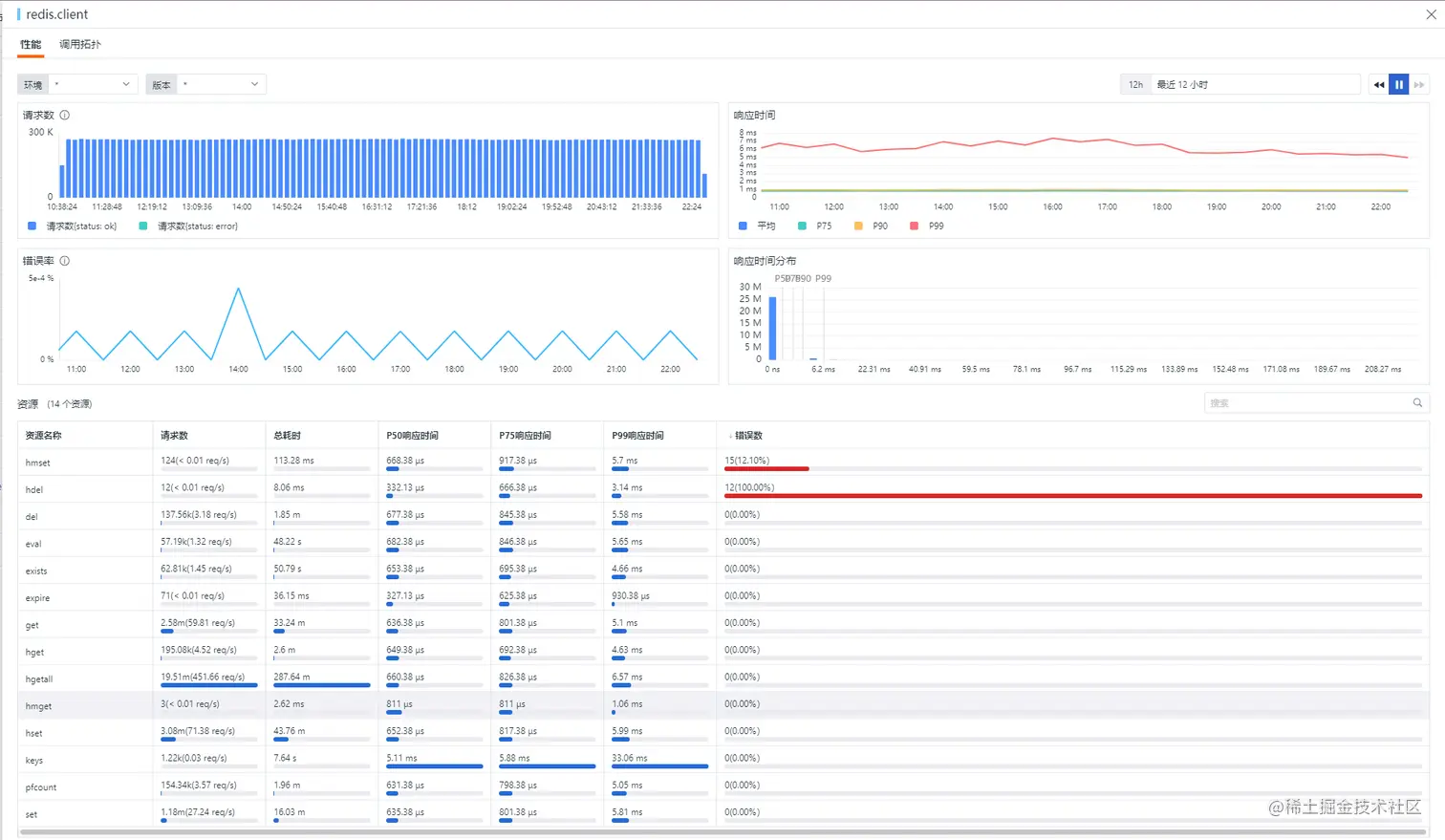The image size is (1445, 840).
Task: Step forward with the fast-forward time button
Action: (1419, 85)
